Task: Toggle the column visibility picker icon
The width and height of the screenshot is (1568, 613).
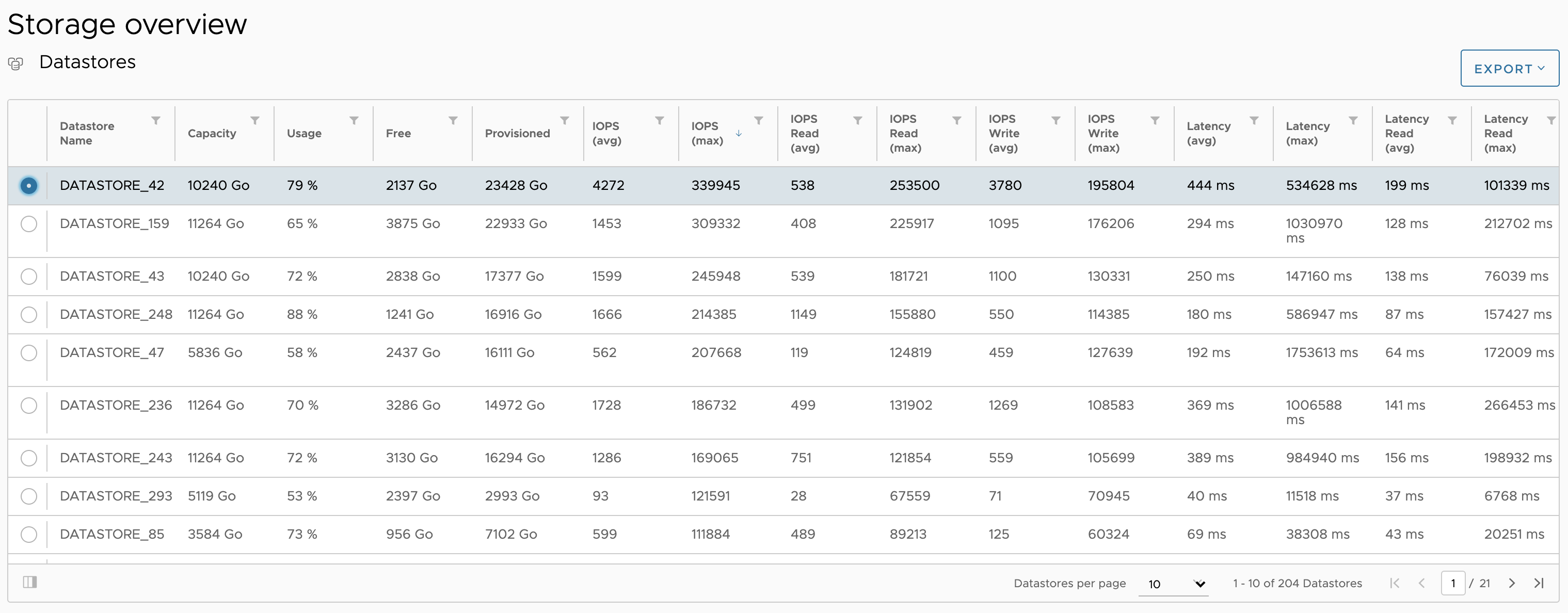Action: tap(30, 582)
